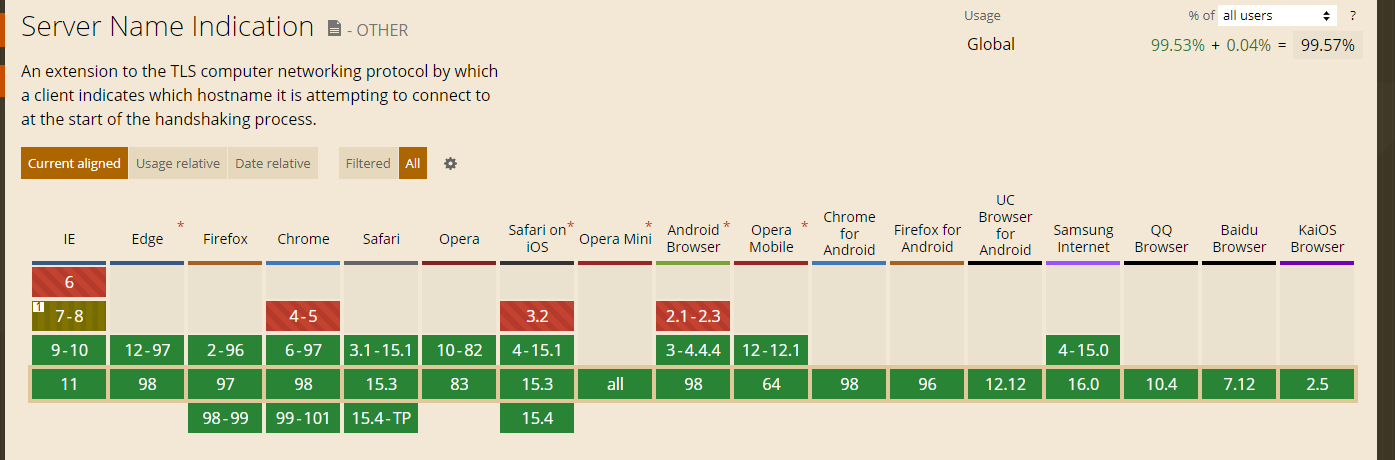Switch to Usage relative view

[x=178, y=163]
